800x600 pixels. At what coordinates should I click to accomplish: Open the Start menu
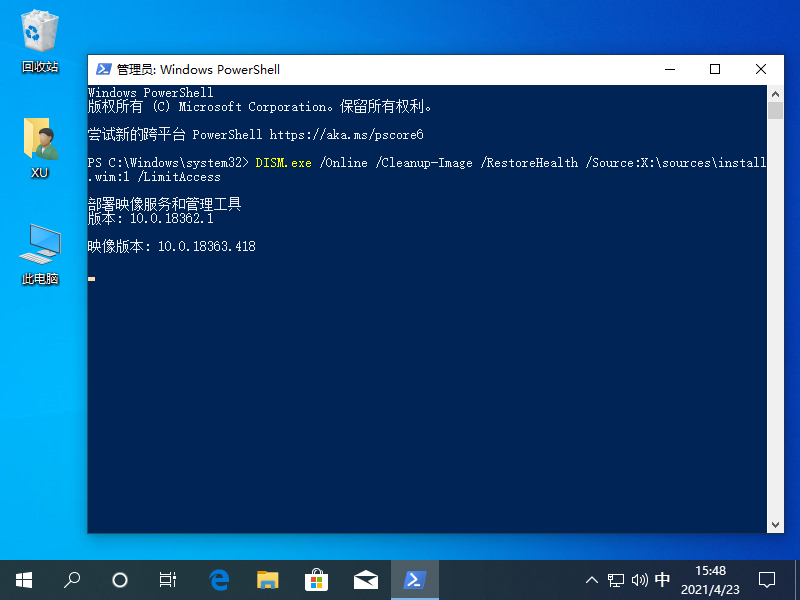click(x=24, y=580)
